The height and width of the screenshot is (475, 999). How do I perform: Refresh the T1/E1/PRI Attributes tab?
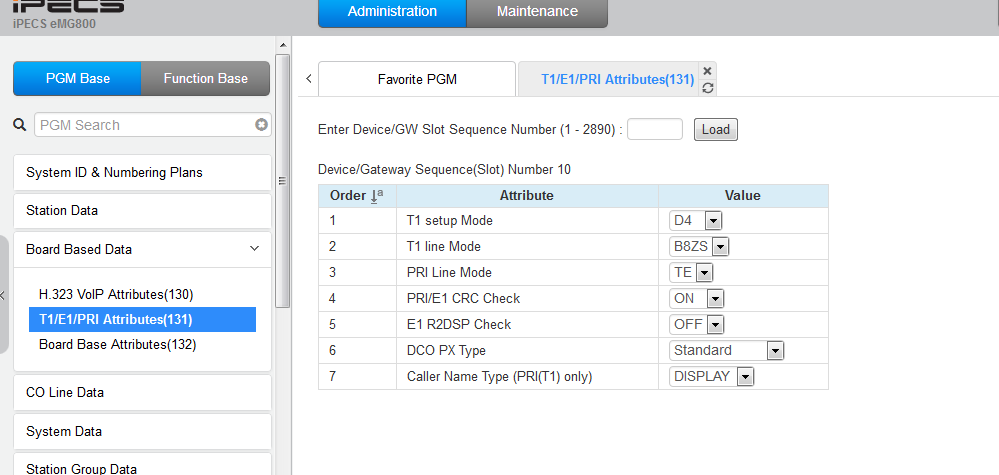click(708, 88)
